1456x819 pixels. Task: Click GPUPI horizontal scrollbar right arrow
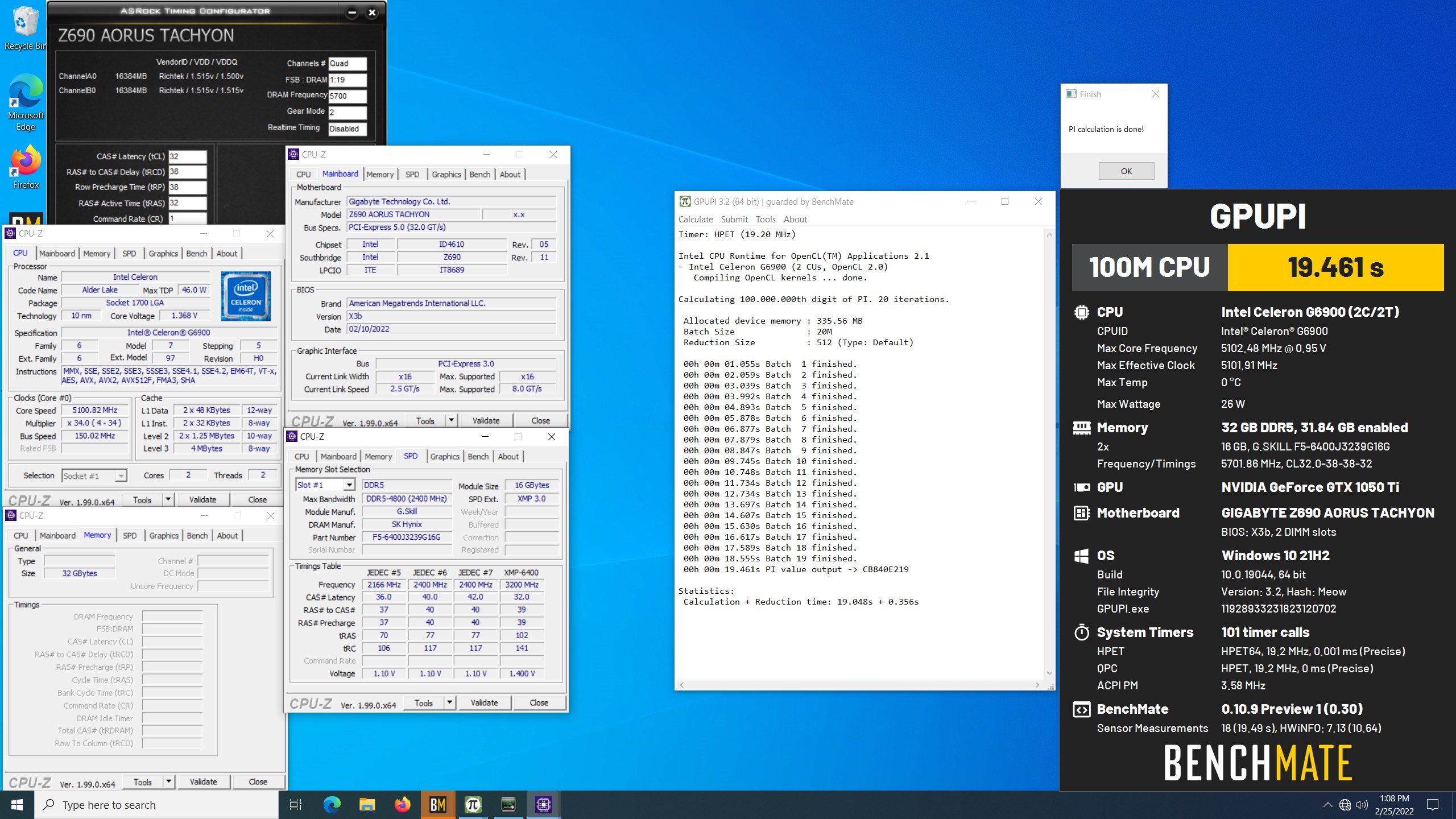(x=1037, y=685)
